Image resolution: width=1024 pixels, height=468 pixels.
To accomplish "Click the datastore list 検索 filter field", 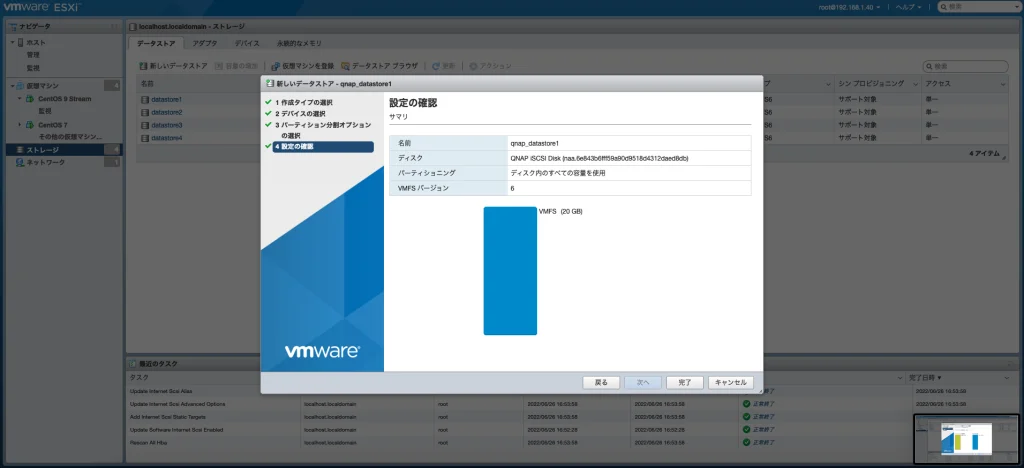I will click(x=965, y=67).
